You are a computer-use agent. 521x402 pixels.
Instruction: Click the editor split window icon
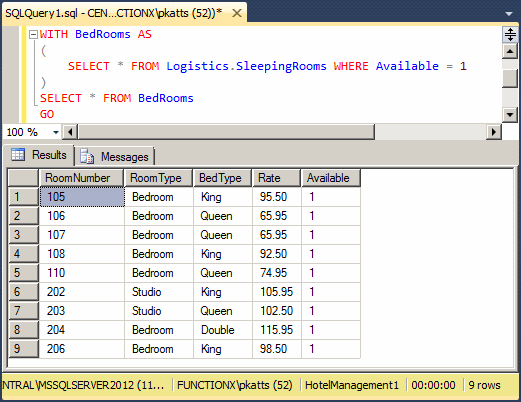(510, 35)
